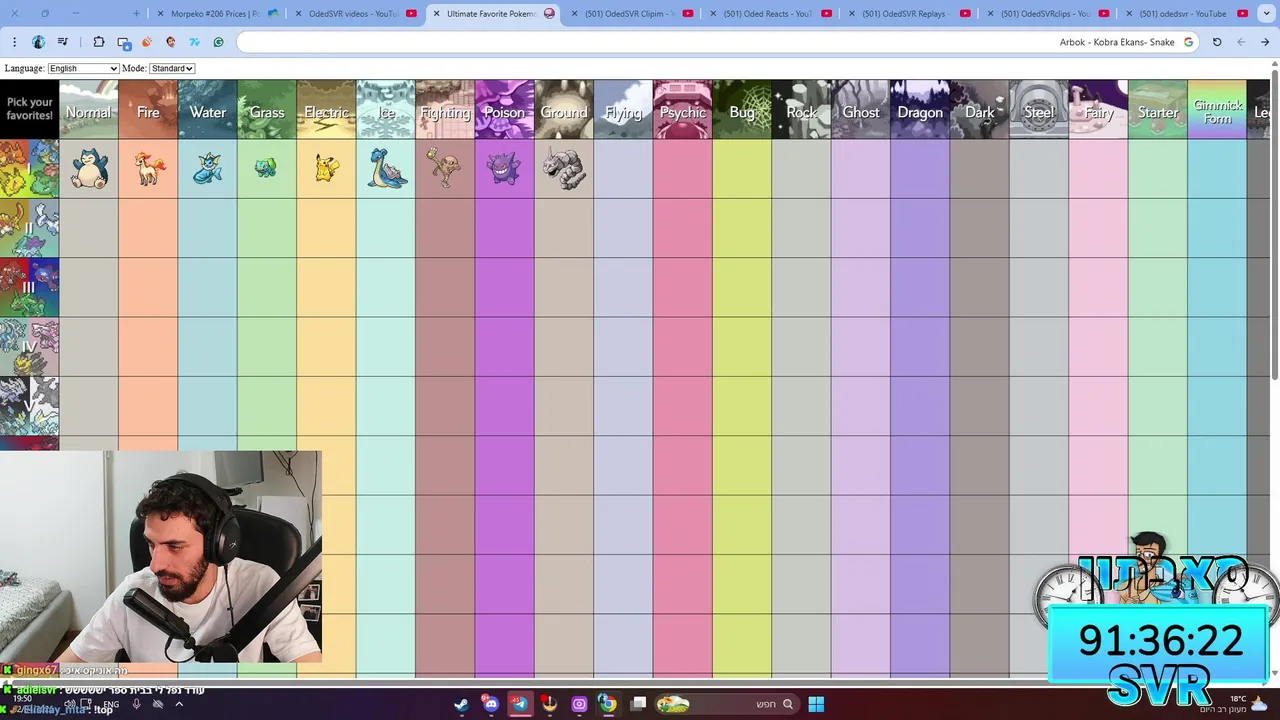Click the Google icon in the address bar
Screen dimensions: 1280x720
(x=1188, y=42)
